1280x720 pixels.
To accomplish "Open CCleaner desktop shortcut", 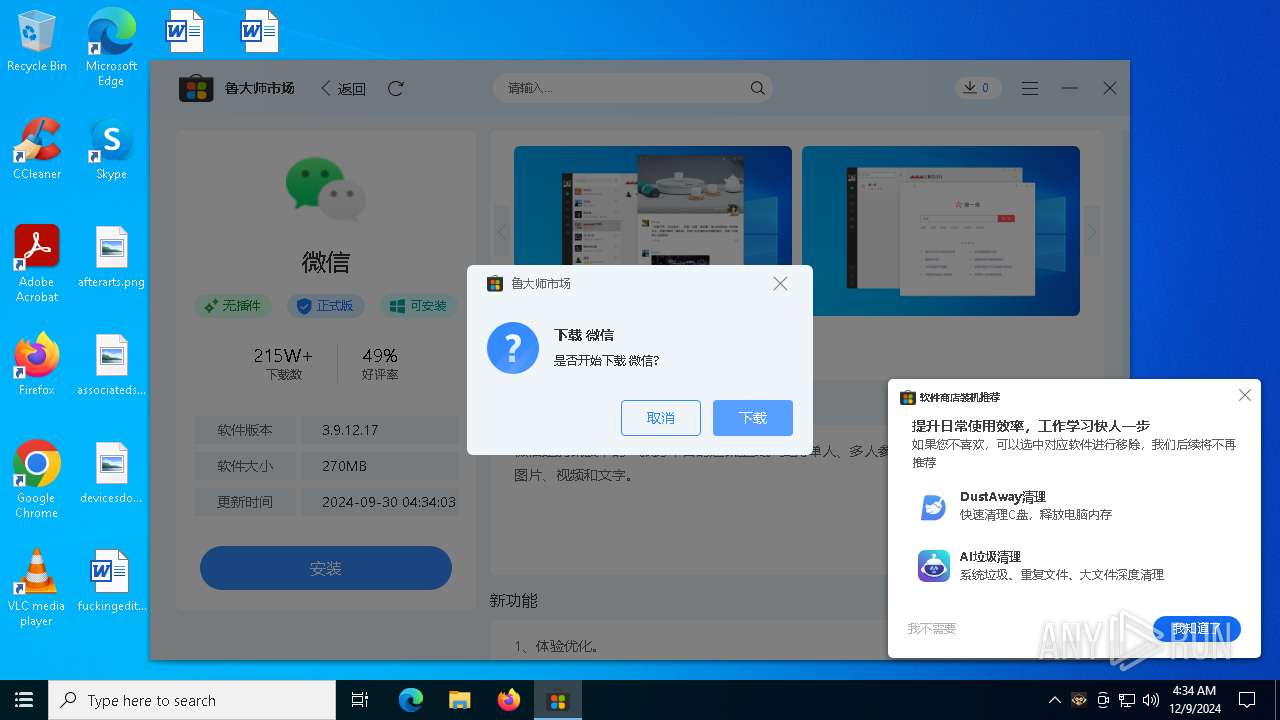I will pyautogui.click(x=37, y=149).
